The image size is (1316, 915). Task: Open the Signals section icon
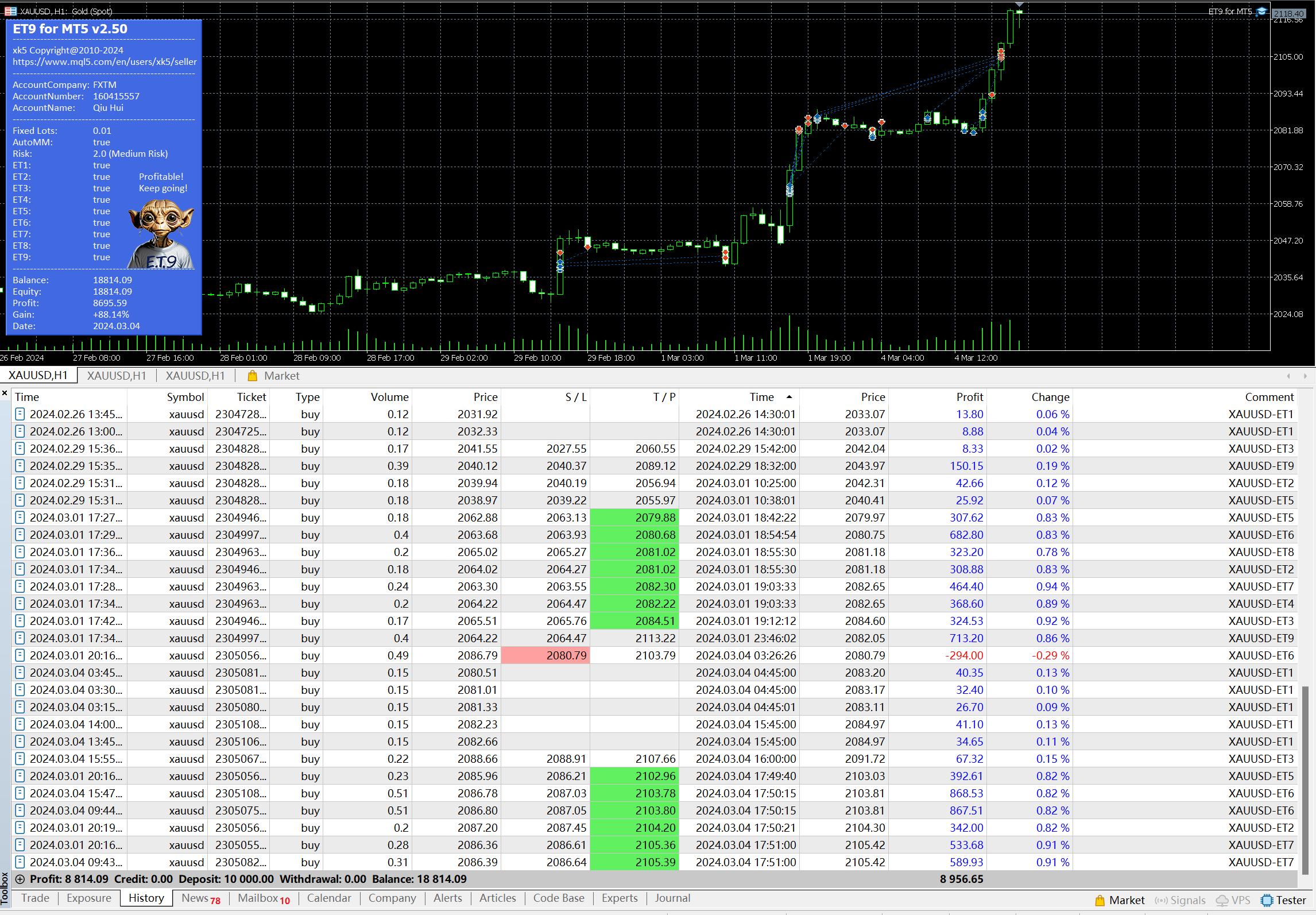click(1161, 900)
